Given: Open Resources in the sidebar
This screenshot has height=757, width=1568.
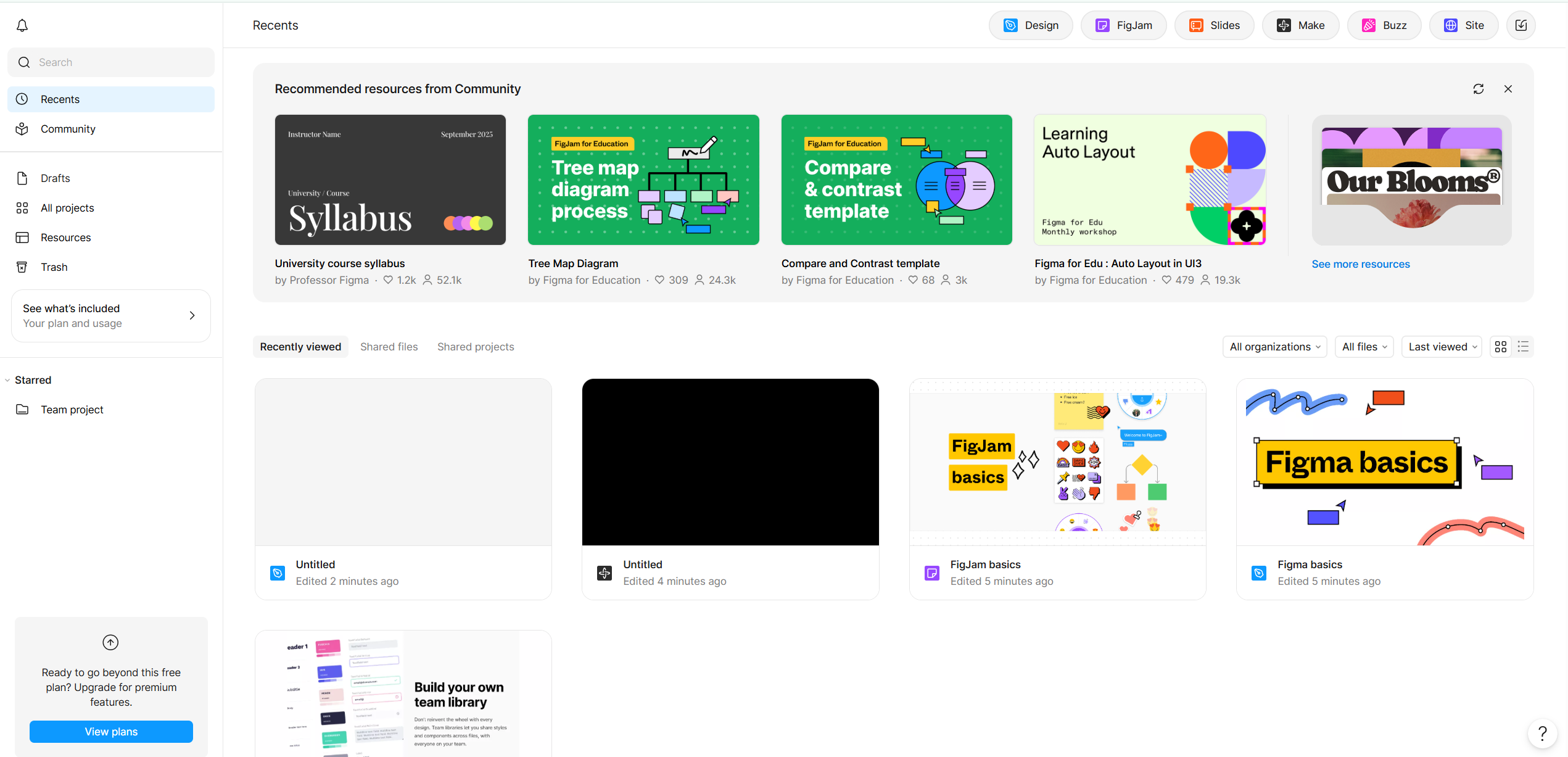Looking at the screenshot, I should [x=111, y=238].
